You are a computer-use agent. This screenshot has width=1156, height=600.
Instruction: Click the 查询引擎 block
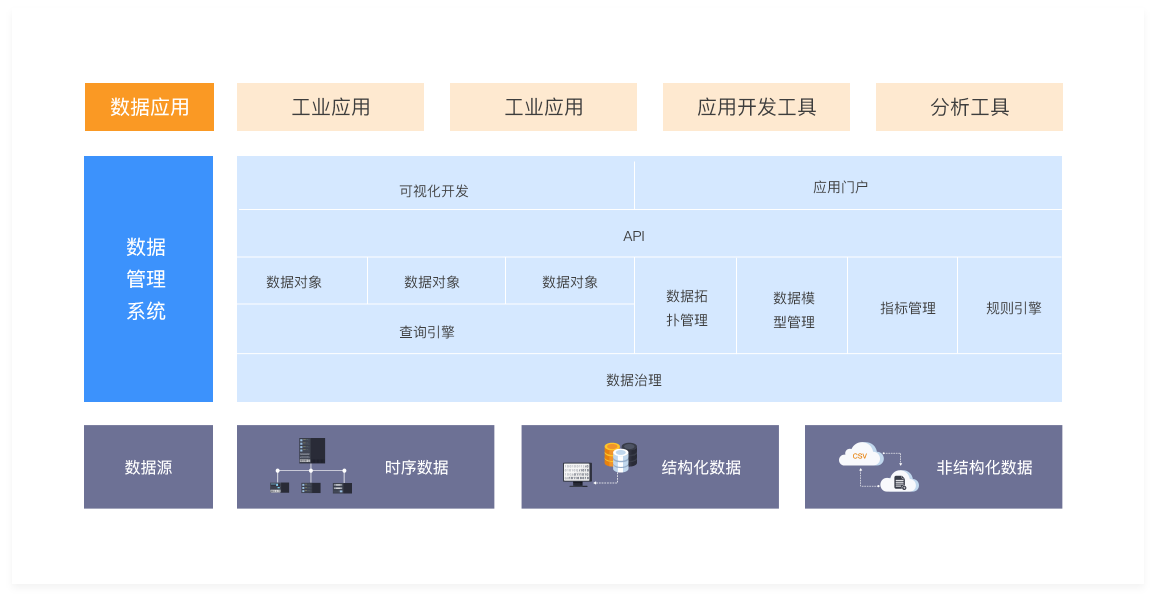click(x=427, y=332)
